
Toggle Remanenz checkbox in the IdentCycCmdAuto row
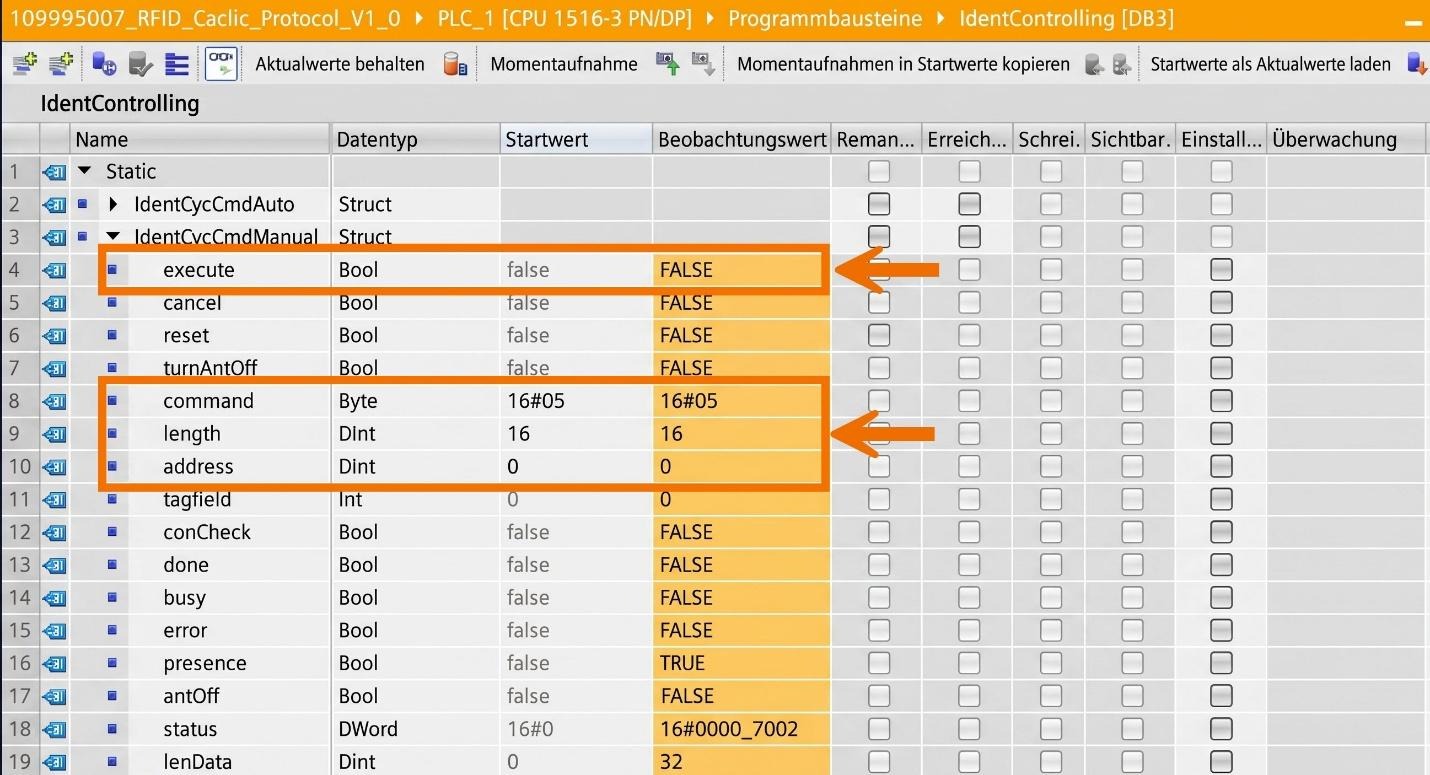click(x=878, y=204)
